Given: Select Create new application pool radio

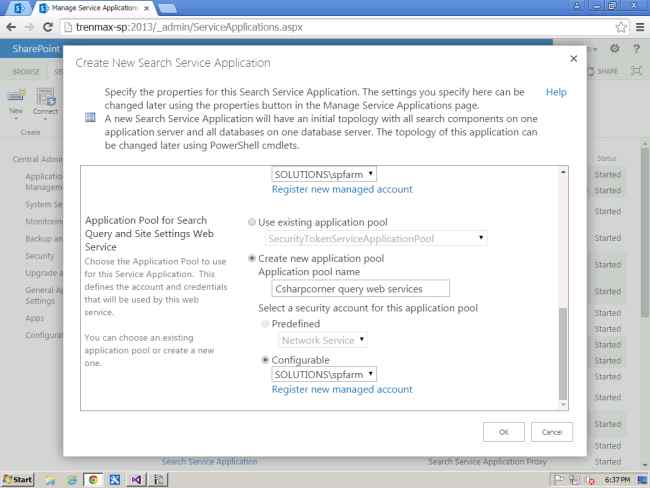Looking at the screenshot, I should 252,258.
